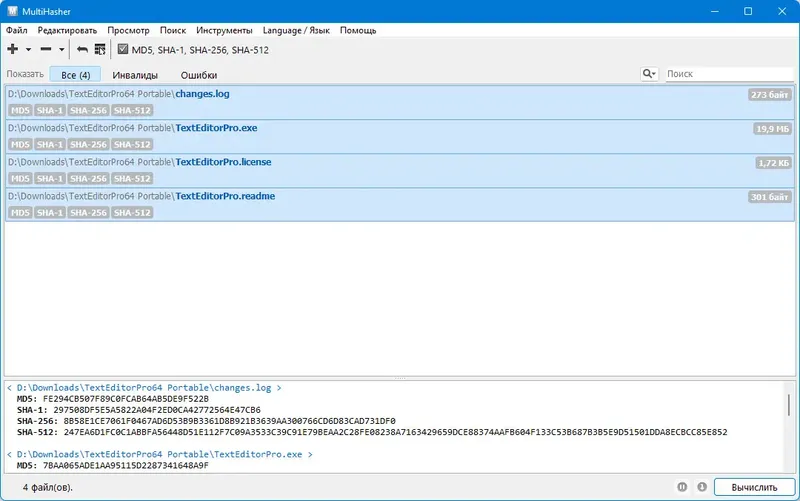Switch to the Инвалиды tab
Viewport: 800px width, 501px height.
135,75
